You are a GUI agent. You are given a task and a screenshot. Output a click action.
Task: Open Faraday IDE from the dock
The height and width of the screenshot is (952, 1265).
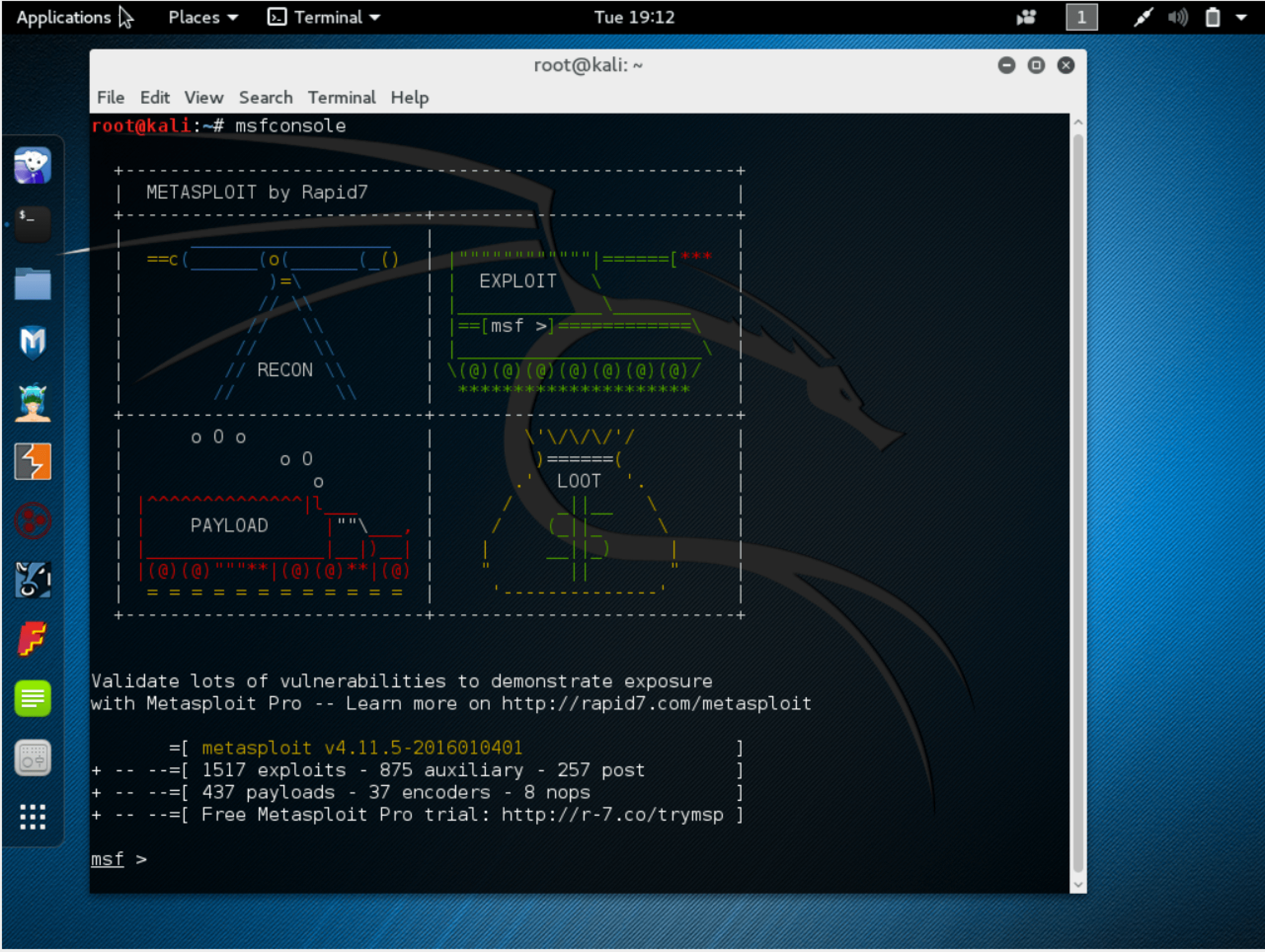coord(33,640)
